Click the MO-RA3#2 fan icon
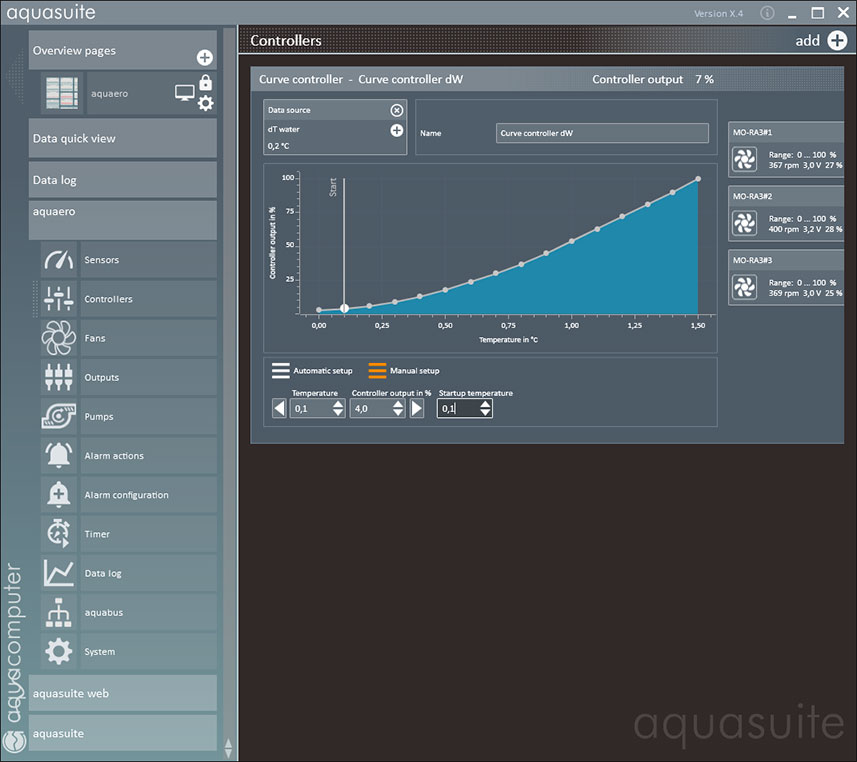This screenshot has width=857, height=762. 744,224
